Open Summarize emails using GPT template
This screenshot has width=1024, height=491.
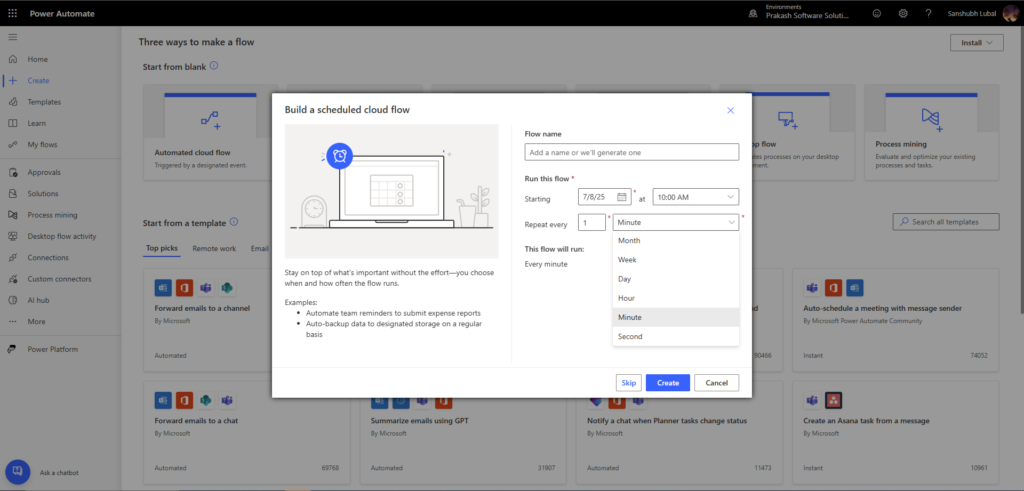(419, 420)
